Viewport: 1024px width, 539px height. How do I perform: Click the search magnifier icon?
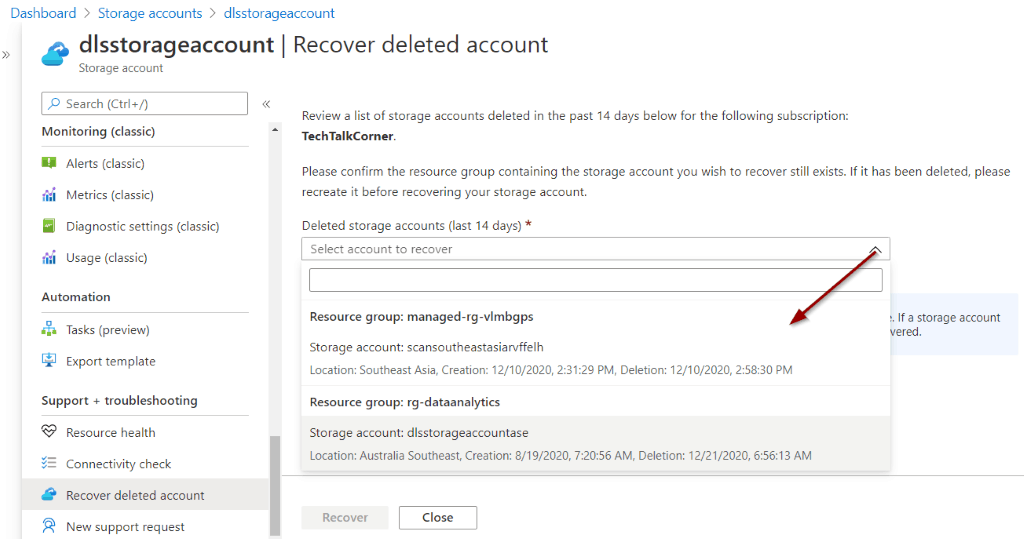55,103
